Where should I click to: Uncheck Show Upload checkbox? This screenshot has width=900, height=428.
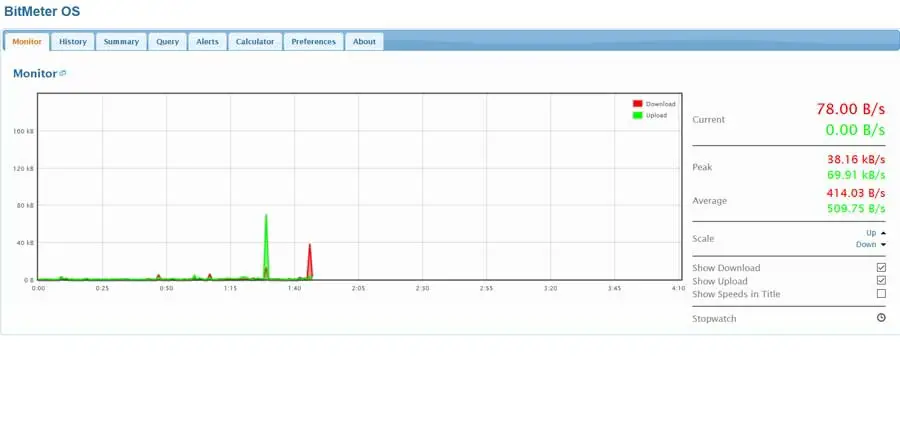click(881, 281)
